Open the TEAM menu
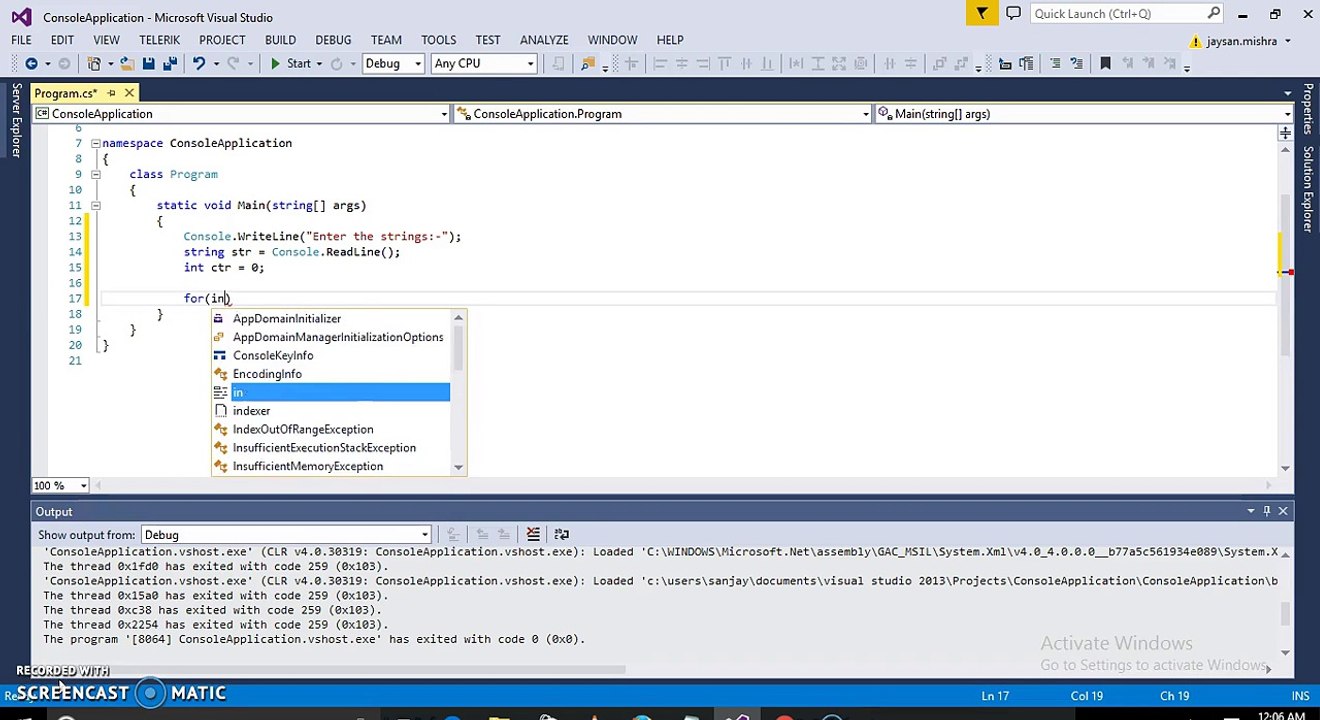Image resolution: width=1320 pixels, height=720 pixels. [386, 40]
